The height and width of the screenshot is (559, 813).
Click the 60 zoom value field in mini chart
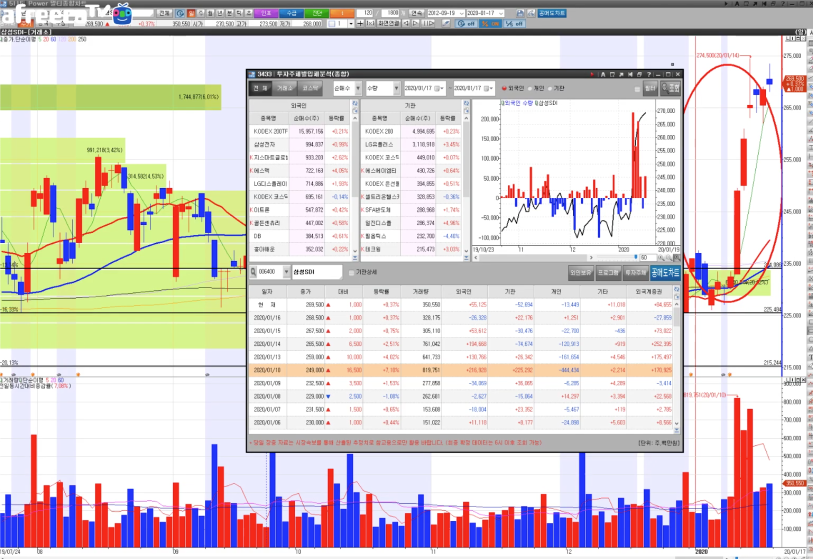647,257
